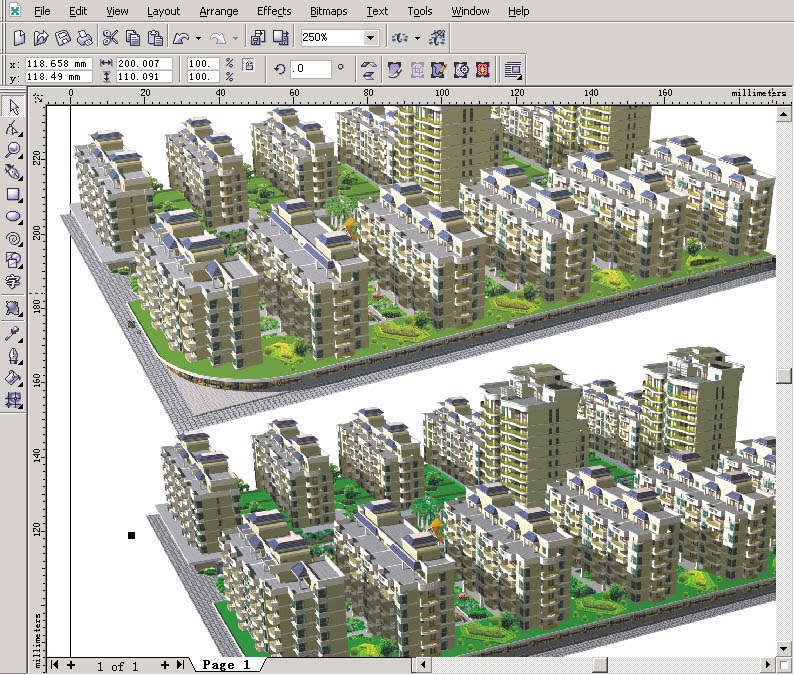The height and width of the screenshot is (675, 794).
Task: Open the Tools menu
Action: tap(420, 11)
